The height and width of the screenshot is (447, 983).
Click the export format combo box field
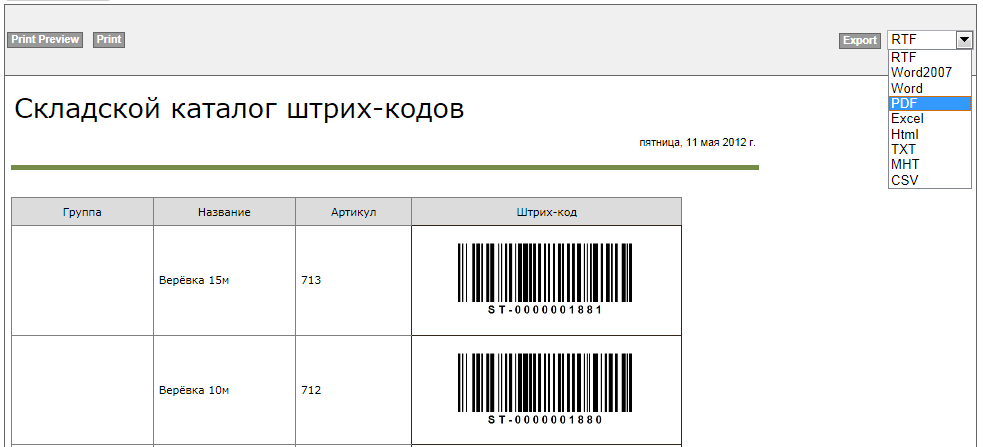click(921, 40)
